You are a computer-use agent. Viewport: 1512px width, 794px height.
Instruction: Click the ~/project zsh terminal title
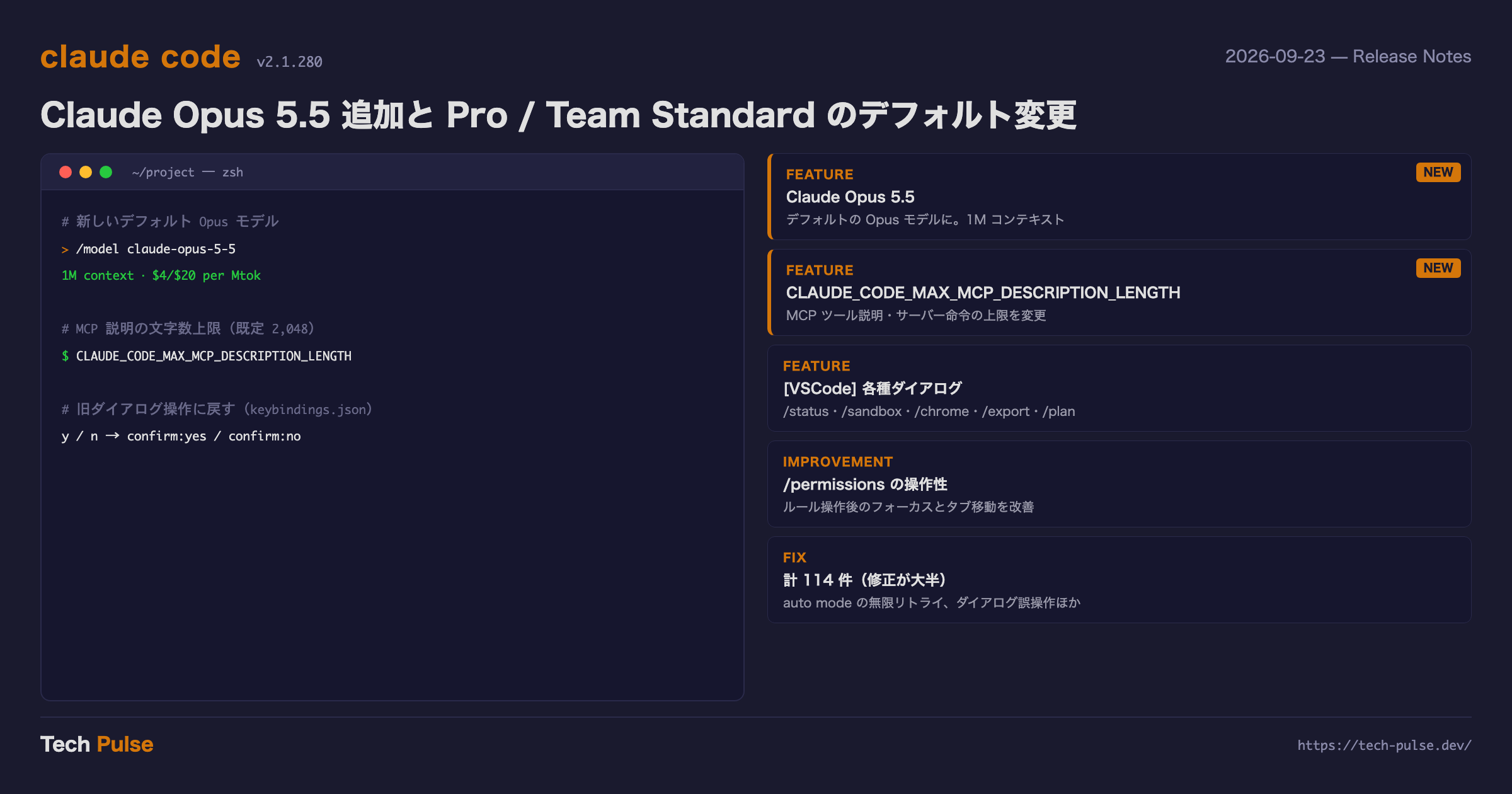[188, 172]
